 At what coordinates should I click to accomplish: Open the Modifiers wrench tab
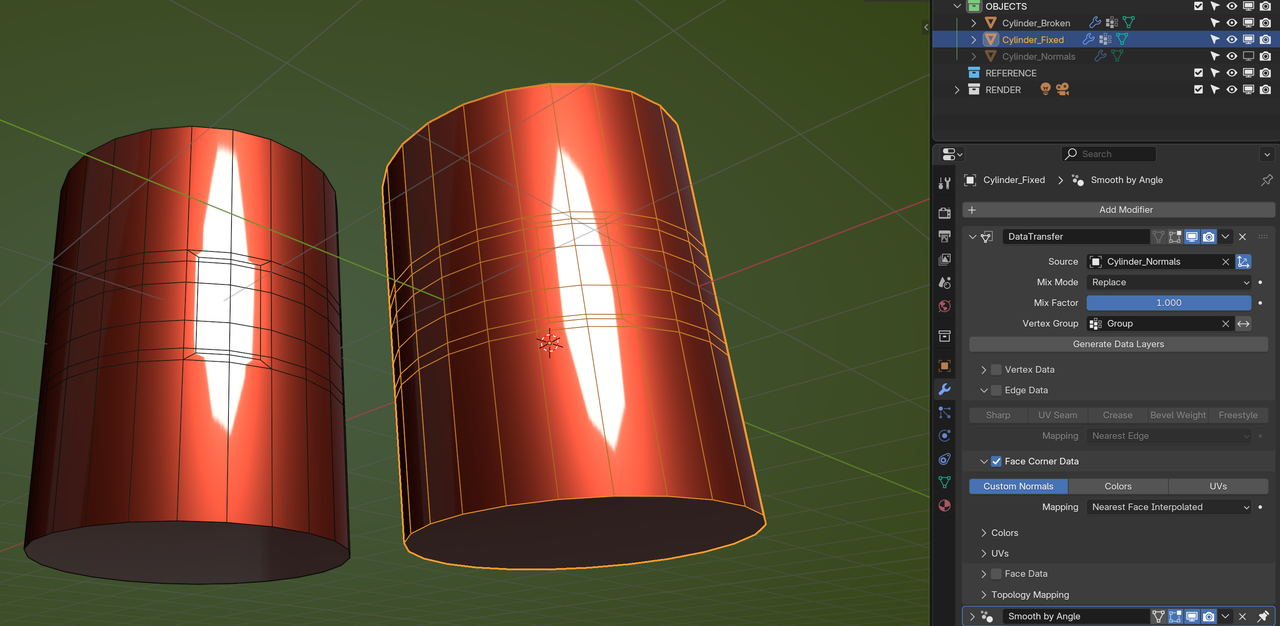click(x=944, y=389)
